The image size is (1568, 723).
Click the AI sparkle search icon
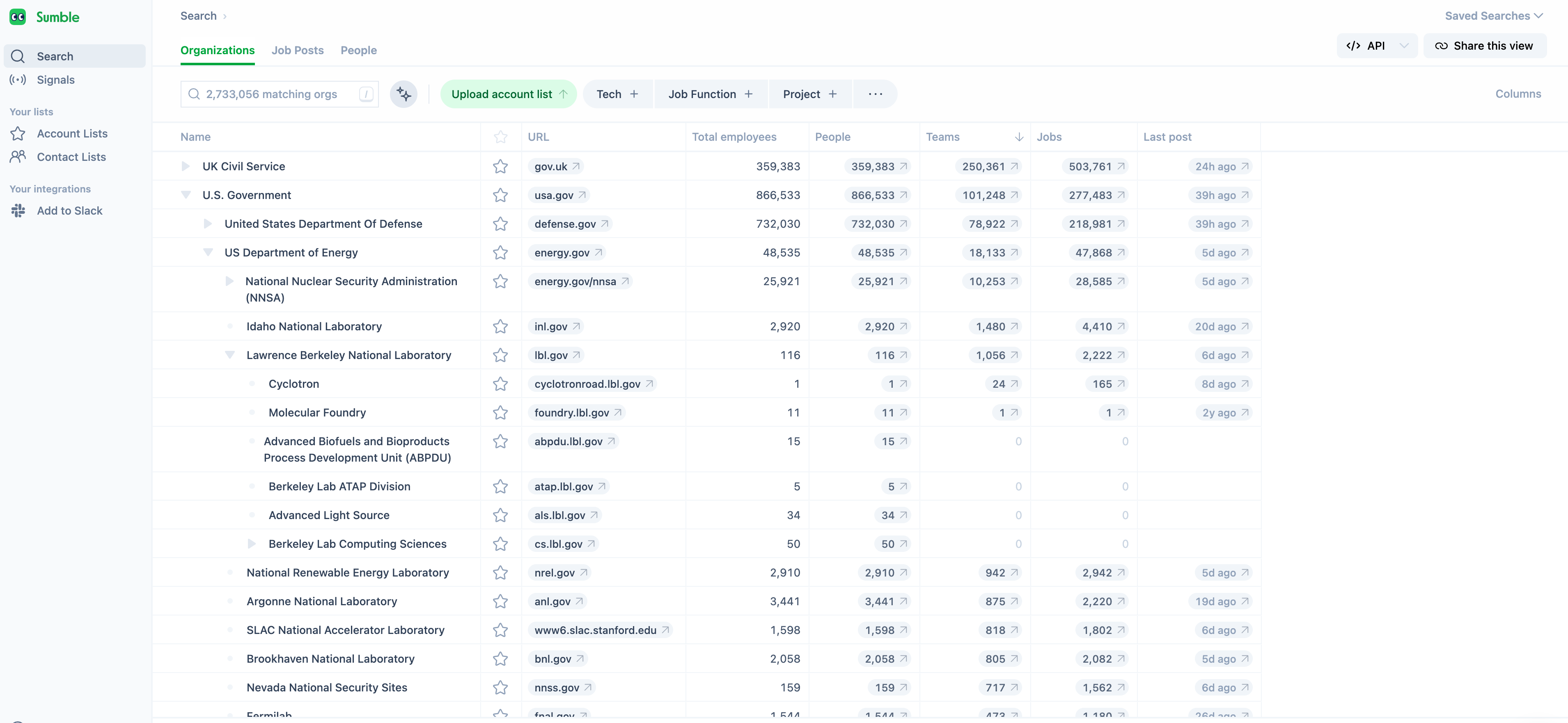(403, 94)
